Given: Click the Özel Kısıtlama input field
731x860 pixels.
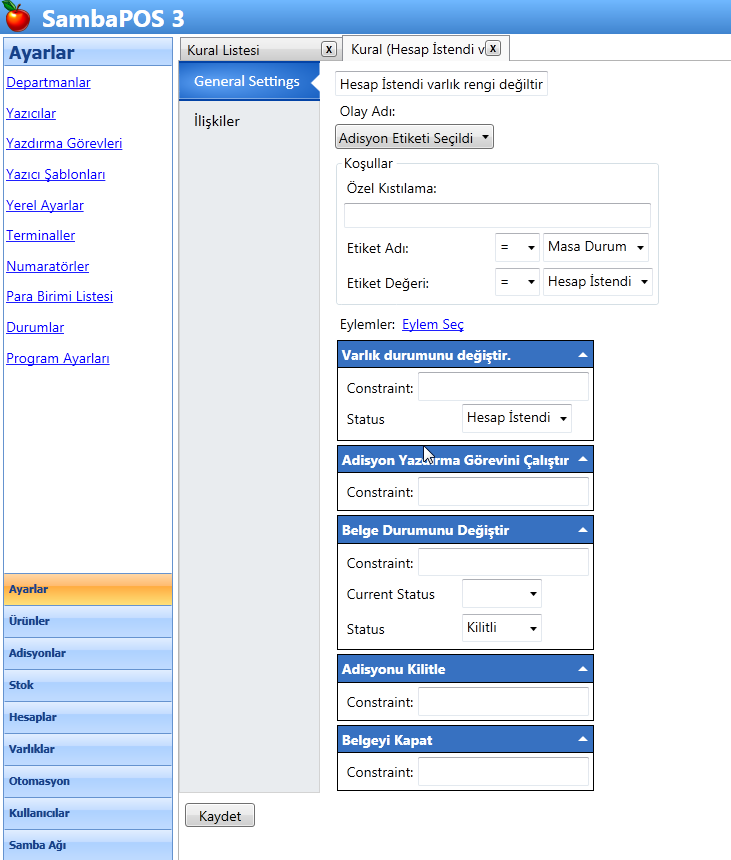Looking at the screenshot, I should click(x=497, y=215).
